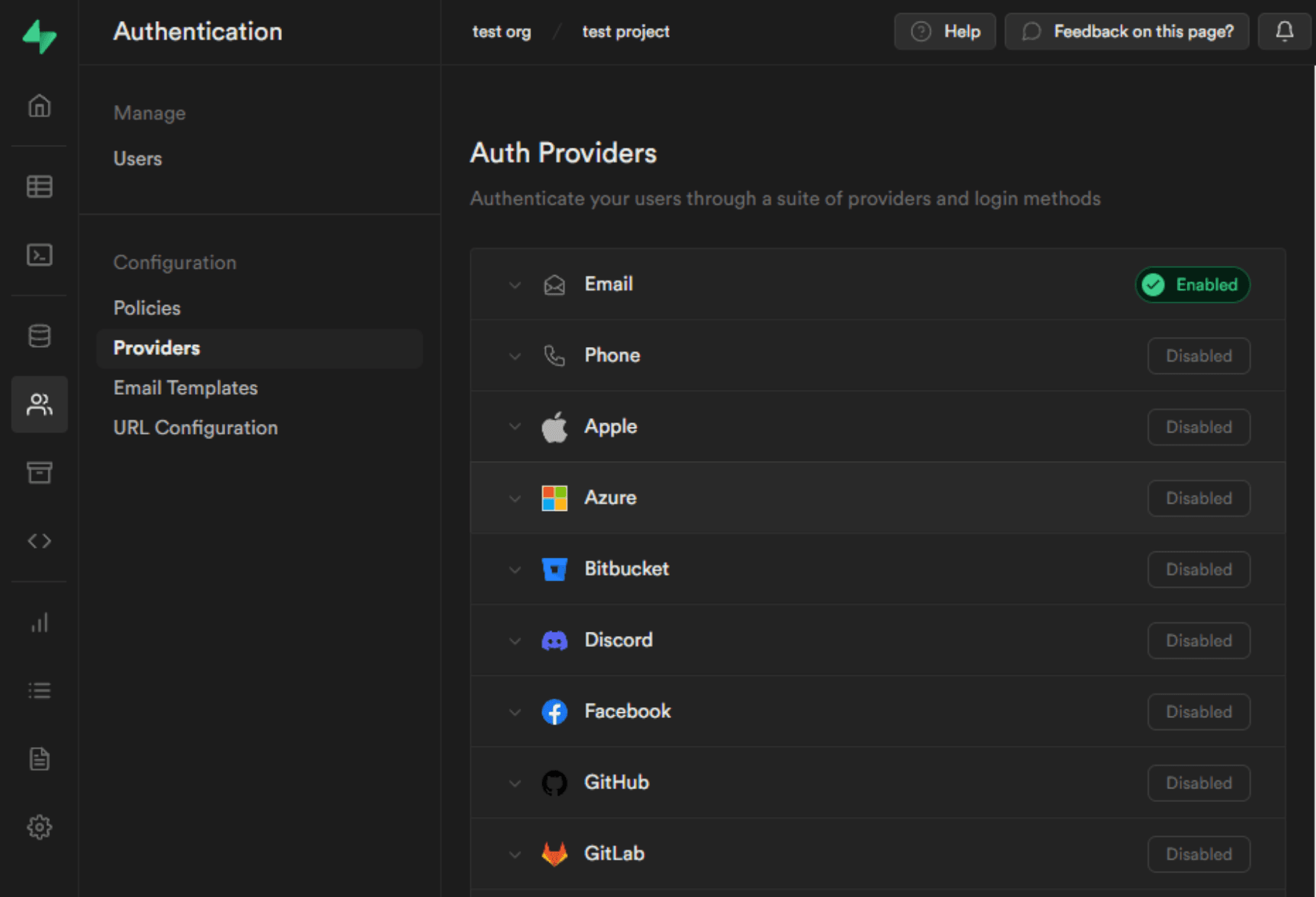The width and height of the screenshot is (1316, 897).
Task: Click the Disabled badge for Phone
Action: [1199, 356]
